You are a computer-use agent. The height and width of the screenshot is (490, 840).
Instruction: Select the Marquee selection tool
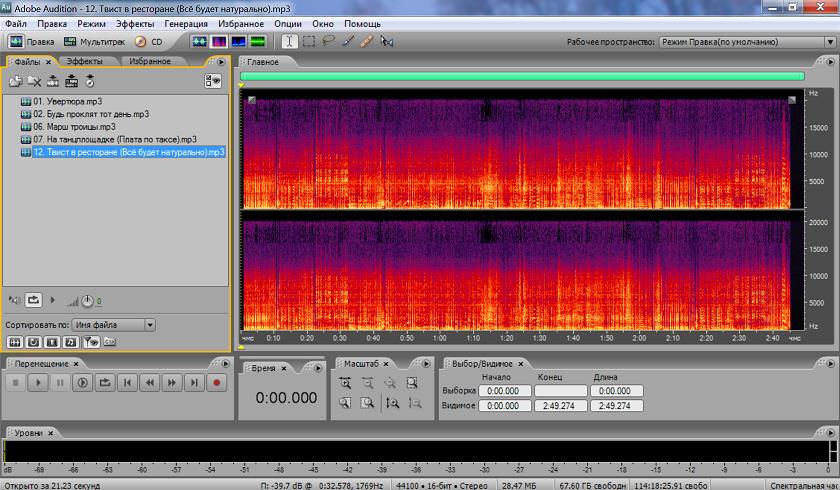[x=308, y=42]
